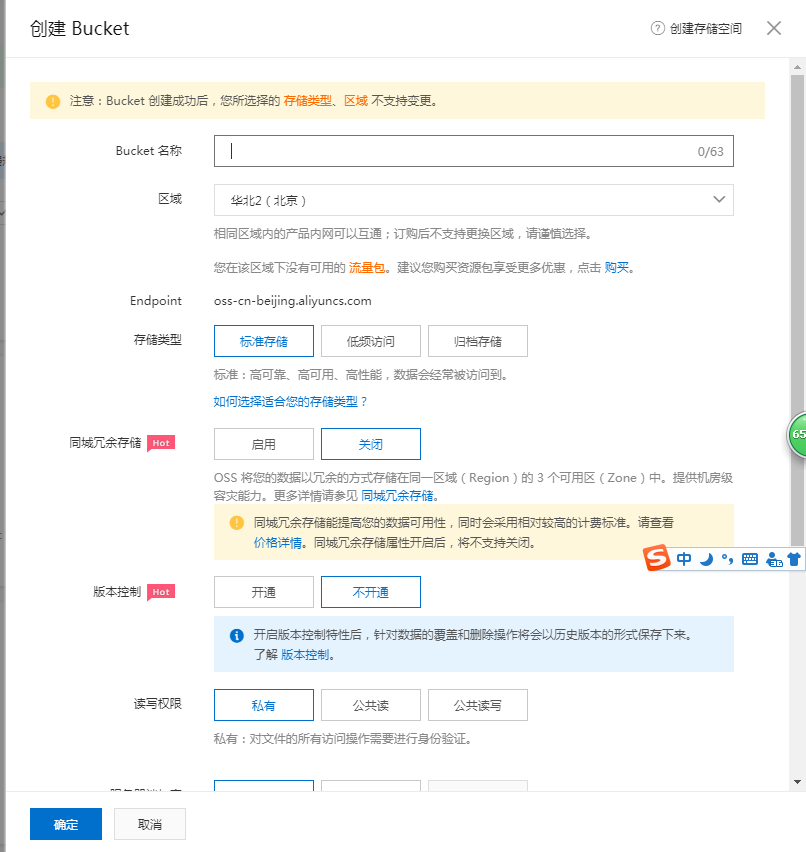
Task: Open the soft keyboard icon
Action: coord(749,559)
